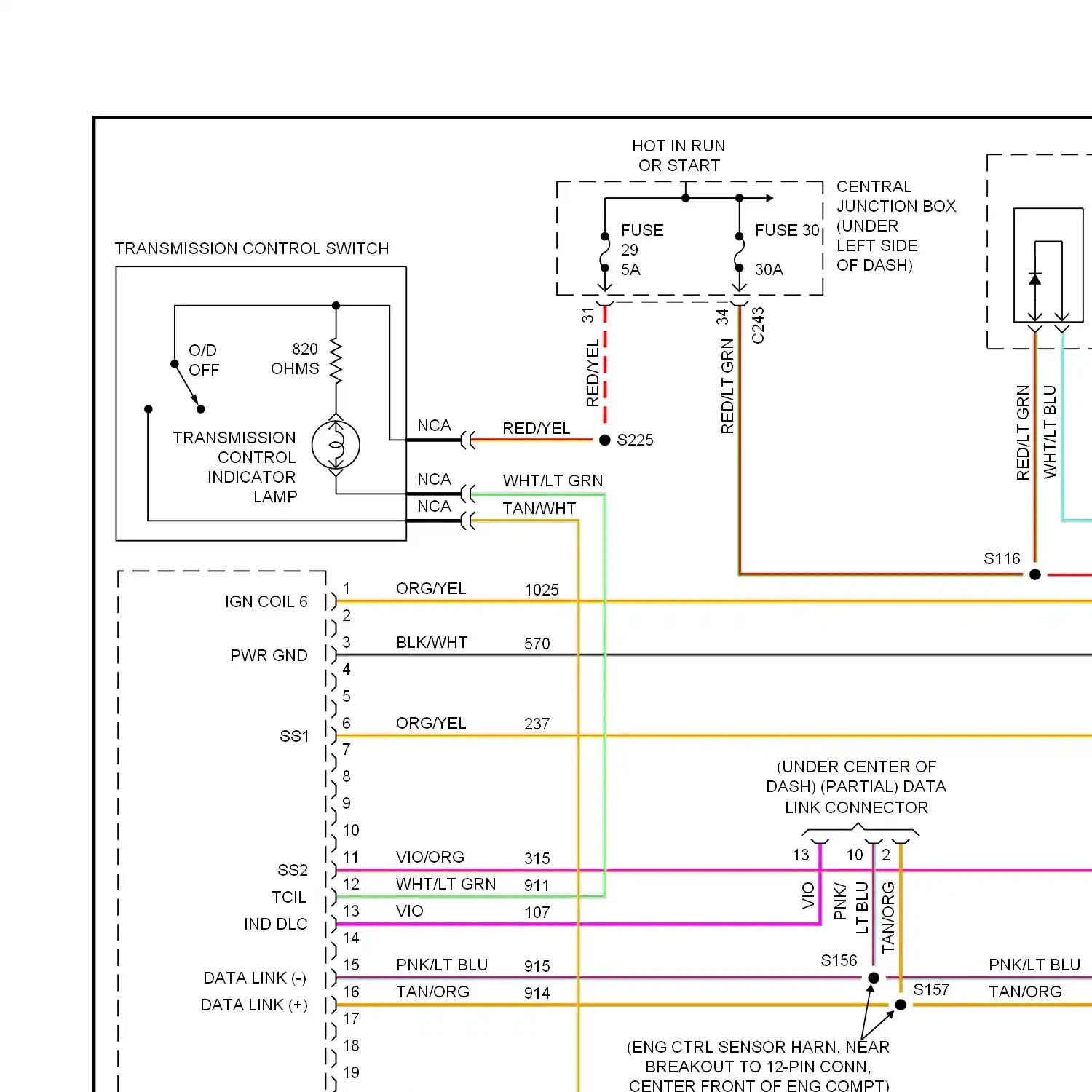Click the SS2 pin label

pyautogui.click(x=293, y=870)
